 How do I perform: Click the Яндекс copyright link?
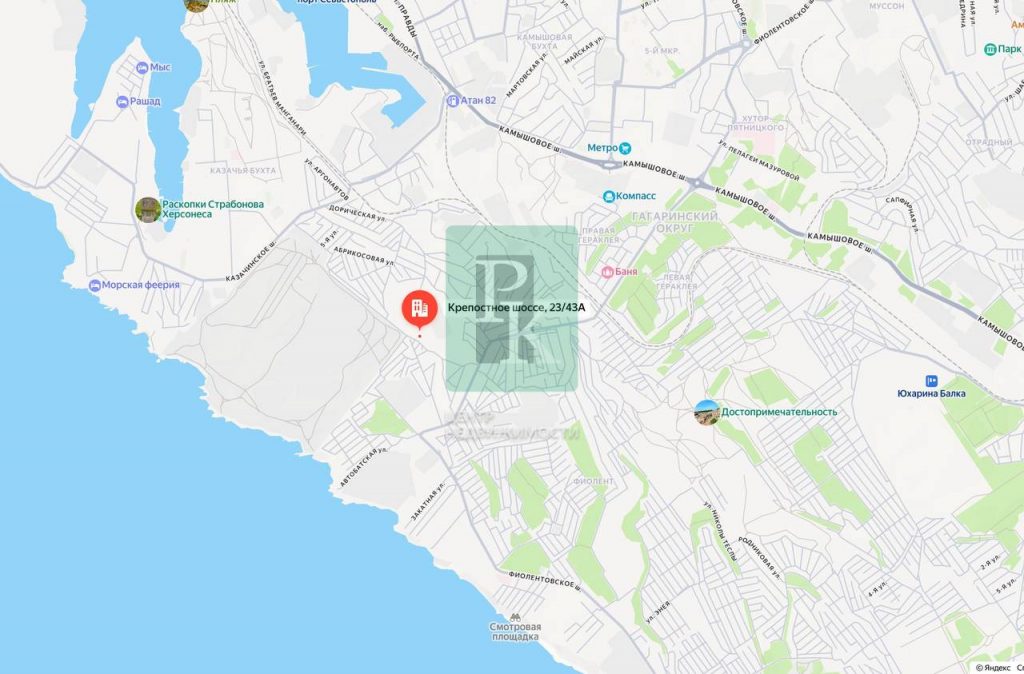click(x=998, y=667)
